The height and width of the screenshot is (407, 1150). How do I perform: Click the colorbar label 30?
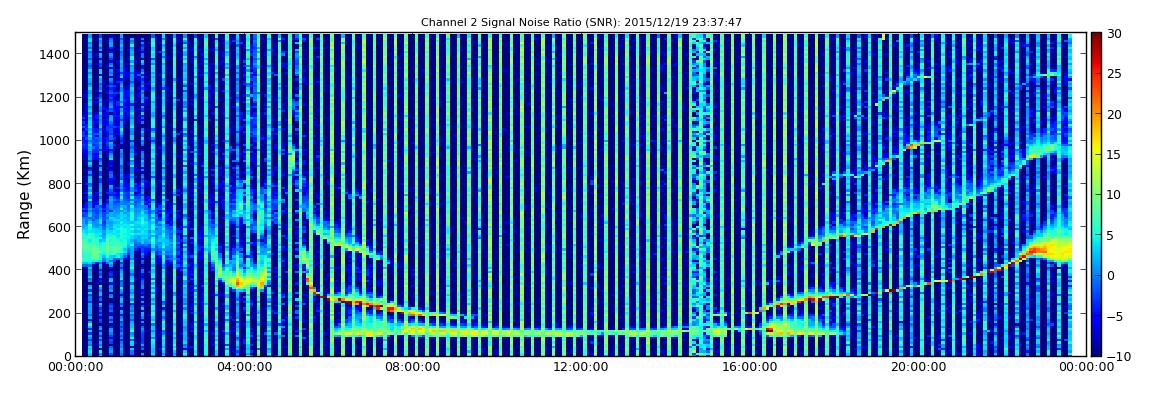1114,34
